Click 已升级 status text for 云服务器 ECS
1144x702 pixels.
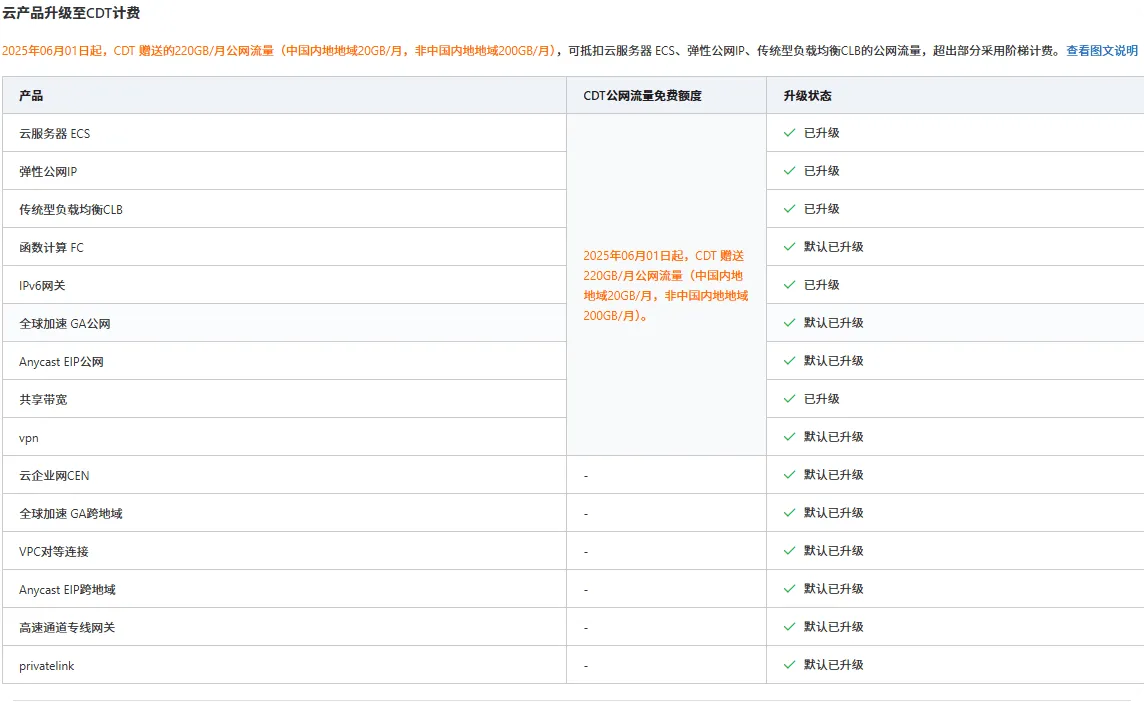coord(822,133)
